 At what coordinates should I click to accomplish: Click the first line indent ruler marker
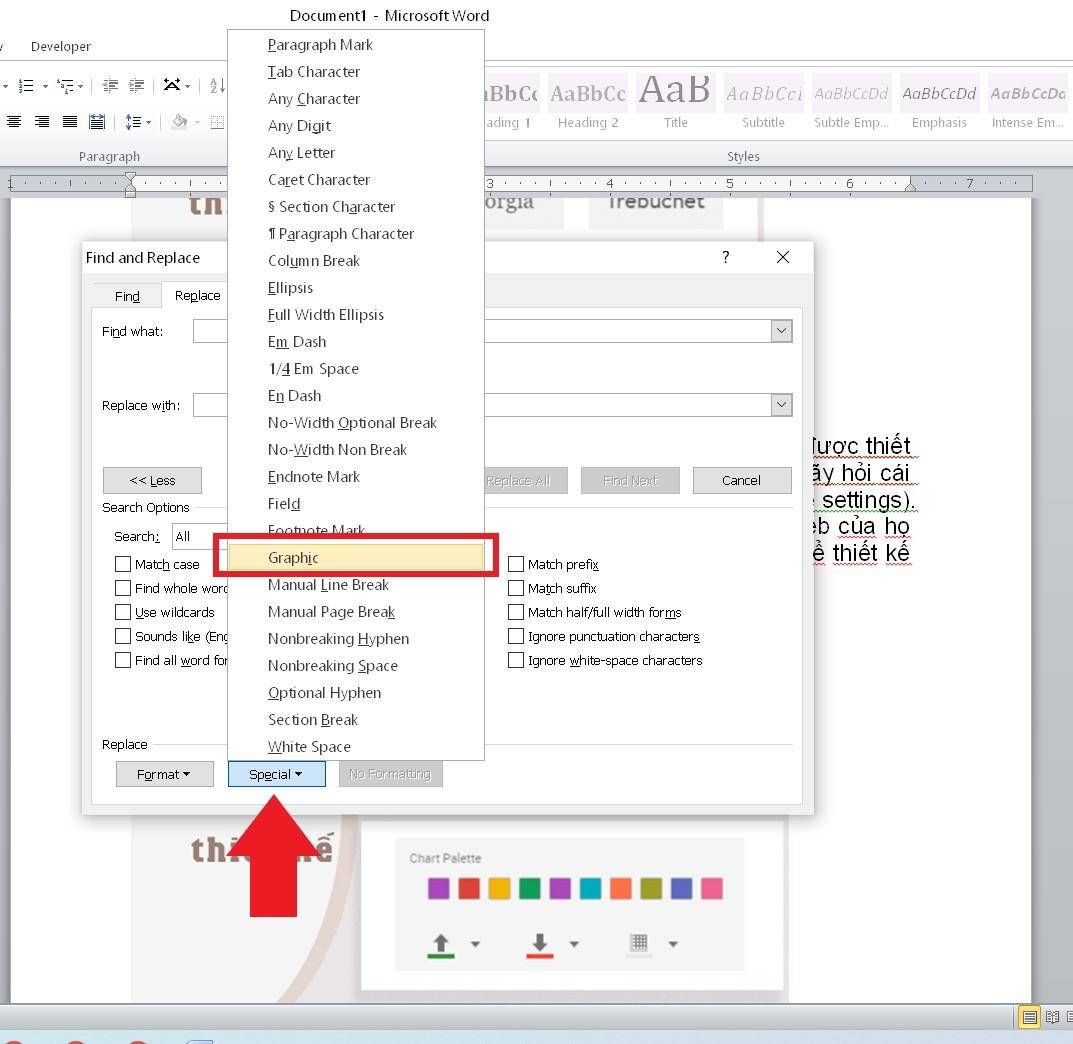pos(130,178)
